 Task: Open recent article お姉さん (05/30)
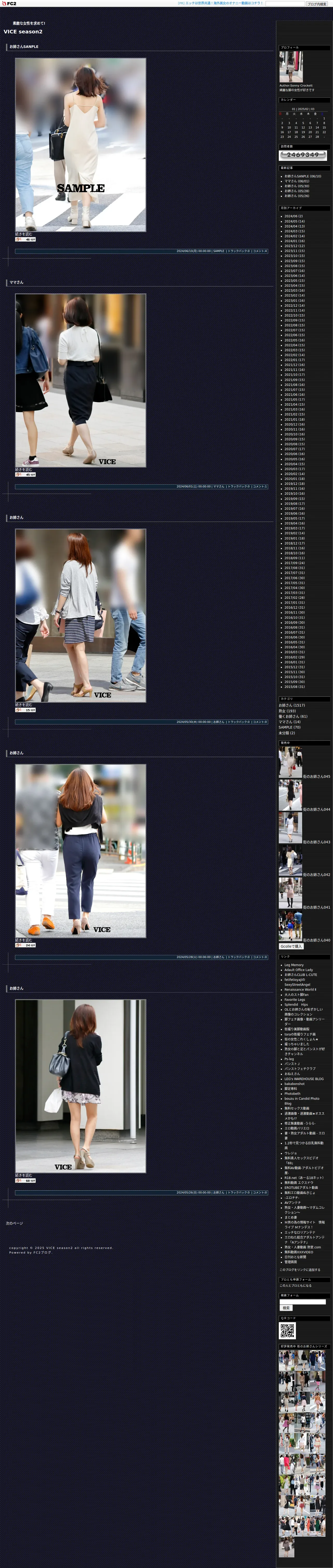pyautogui.click(x=297, y=186)
